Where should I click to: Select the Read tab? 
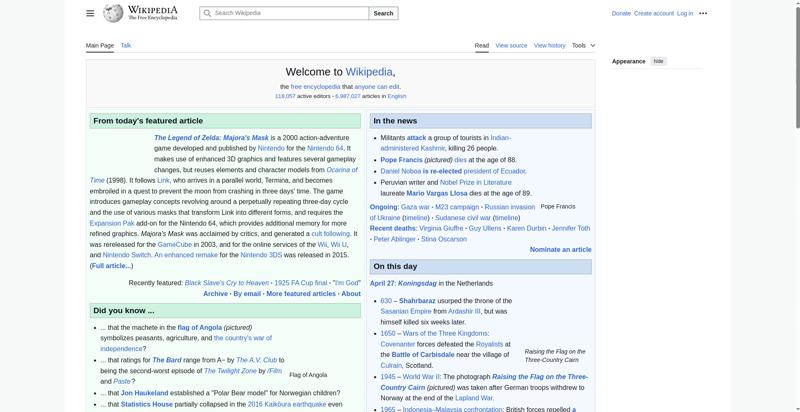coord(482,45)
